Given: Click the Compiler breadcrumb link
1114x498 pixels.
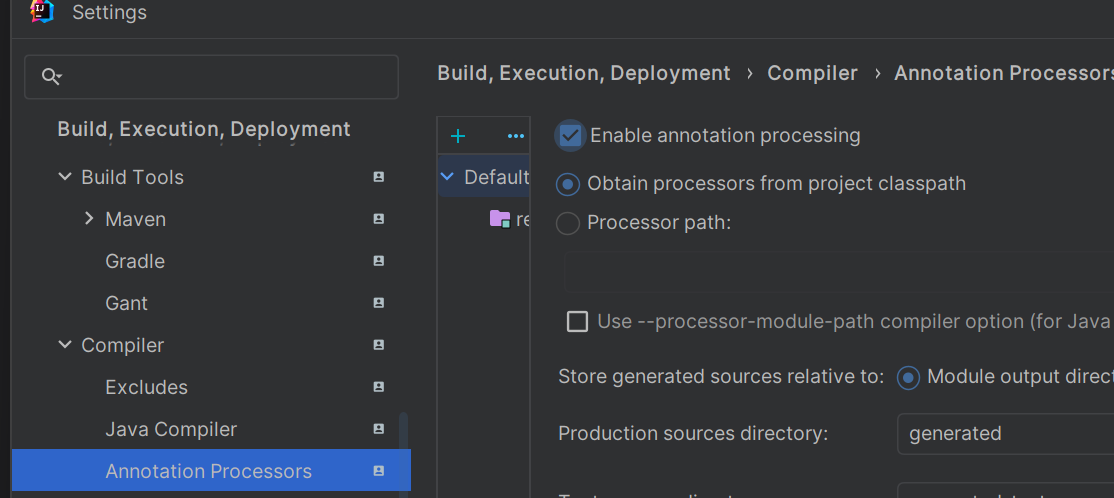Looking at the screenshot, I should tap(812, 73).
